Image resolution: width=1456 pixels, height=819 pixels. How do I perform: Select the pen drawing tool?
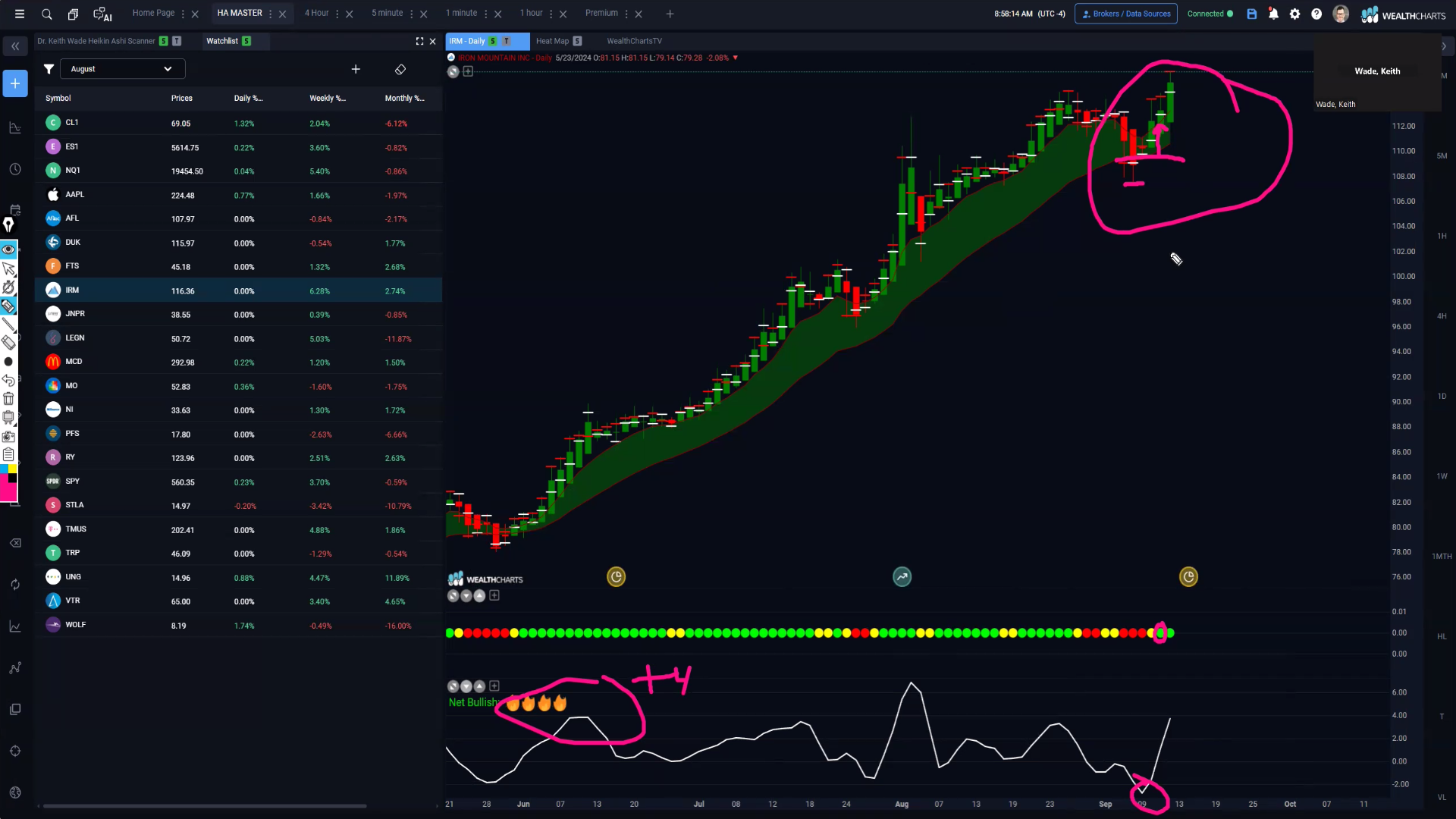pos(9,224)
